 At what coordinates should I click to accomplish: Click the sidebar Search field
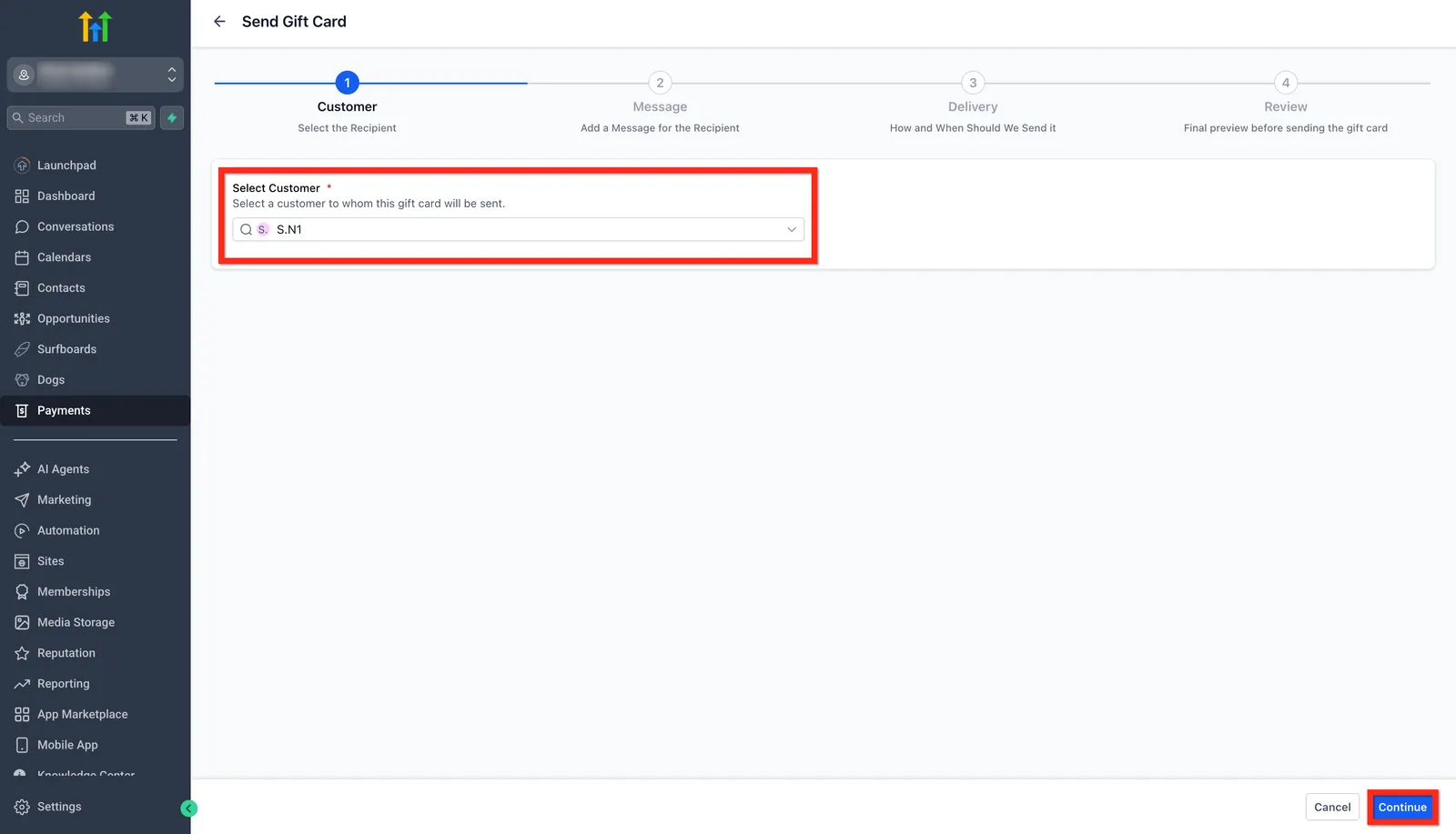pyautogui.click(x=81, y=118)
